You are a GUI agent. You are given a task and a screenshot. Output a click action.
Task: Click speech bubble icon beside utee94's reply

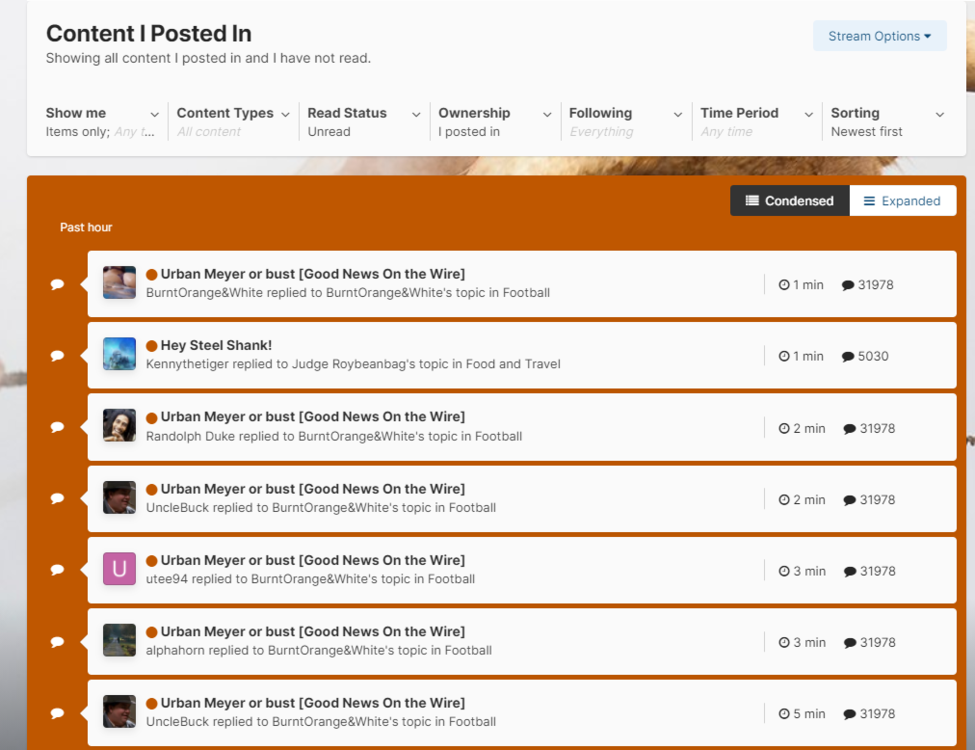point(57,570)
